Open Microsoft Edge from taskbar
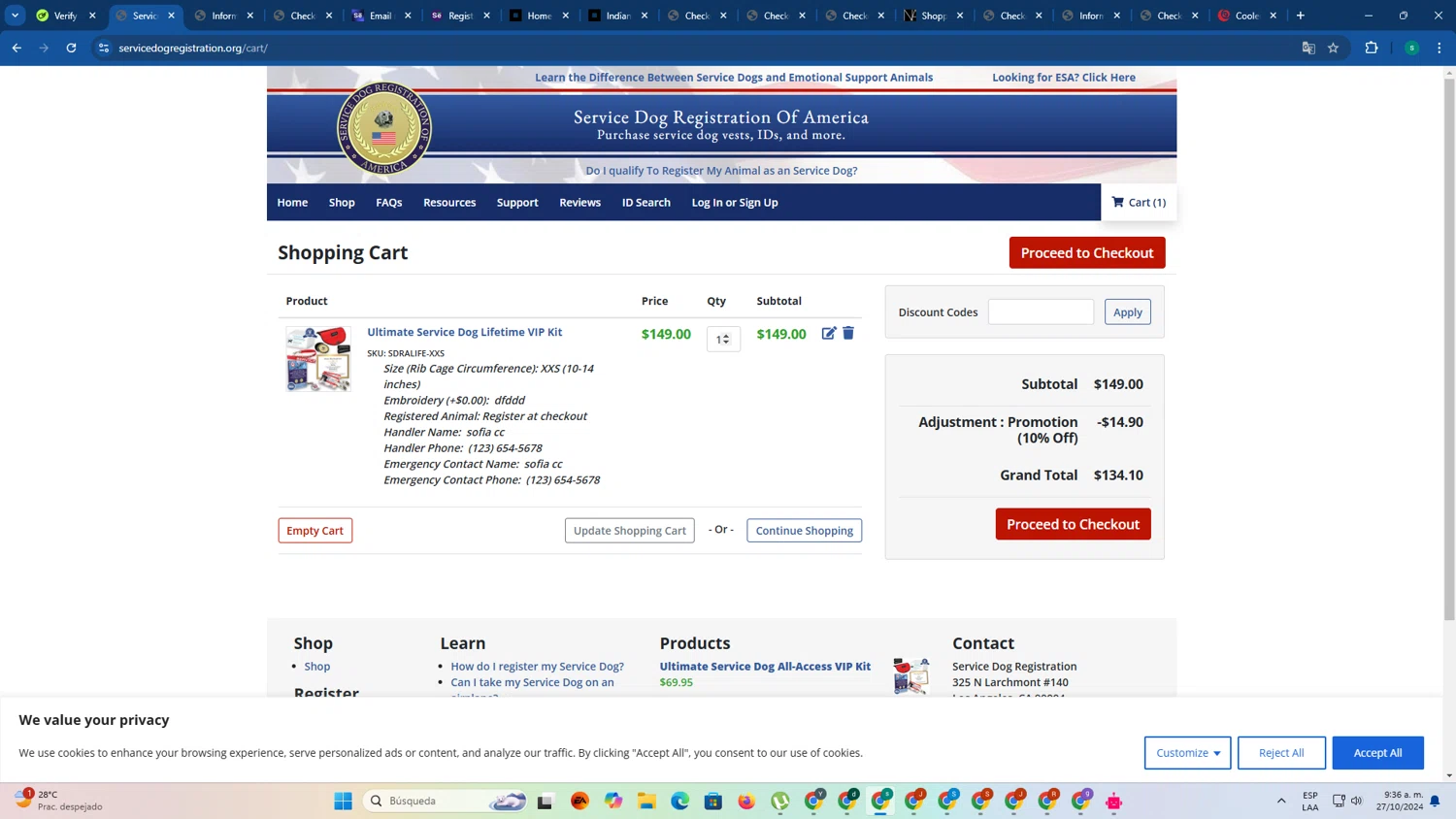1456x819 pixels. [679, 801]
